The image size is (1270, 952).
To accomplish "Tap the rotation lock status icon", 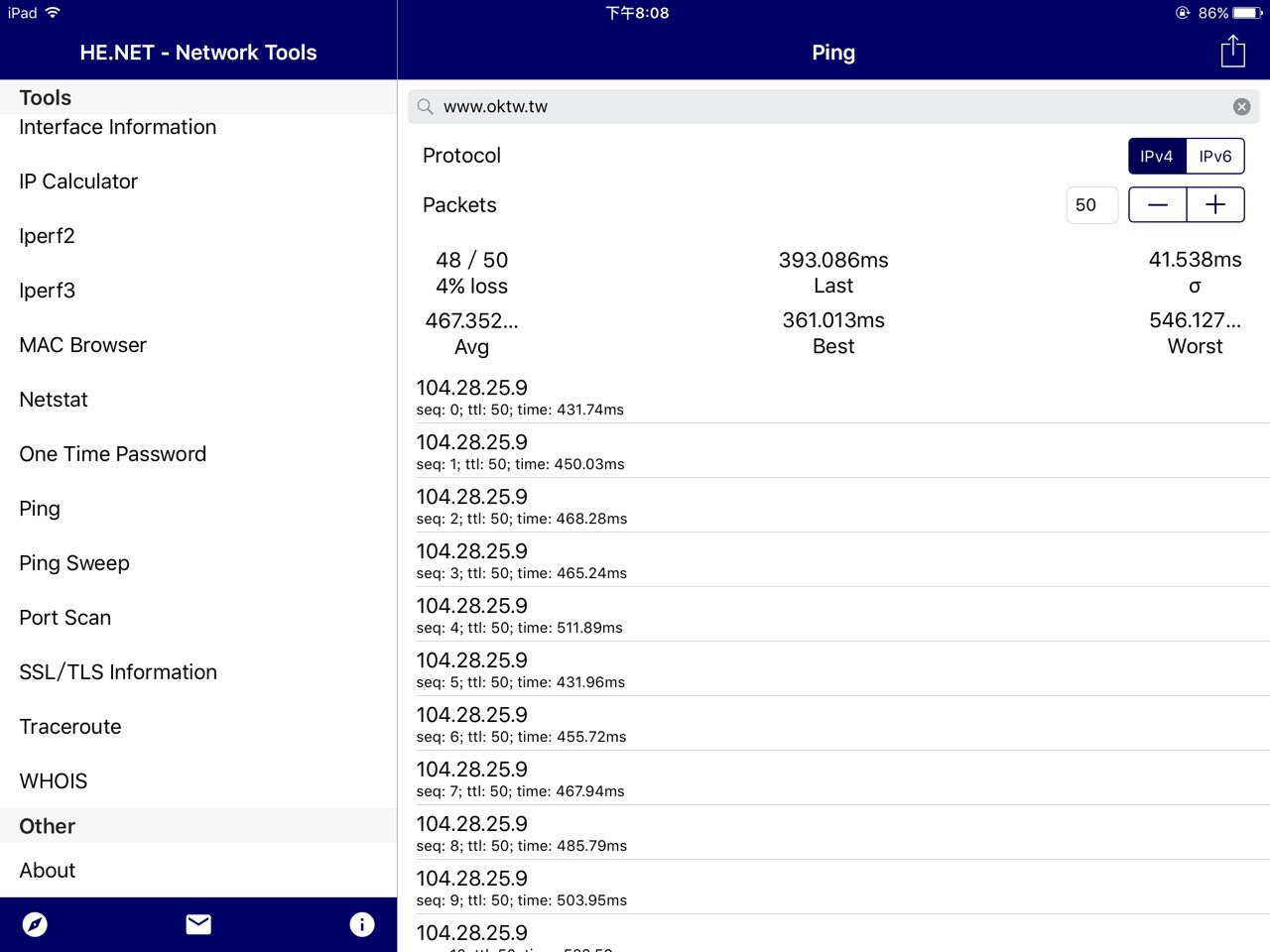I will click(1182, 13).
